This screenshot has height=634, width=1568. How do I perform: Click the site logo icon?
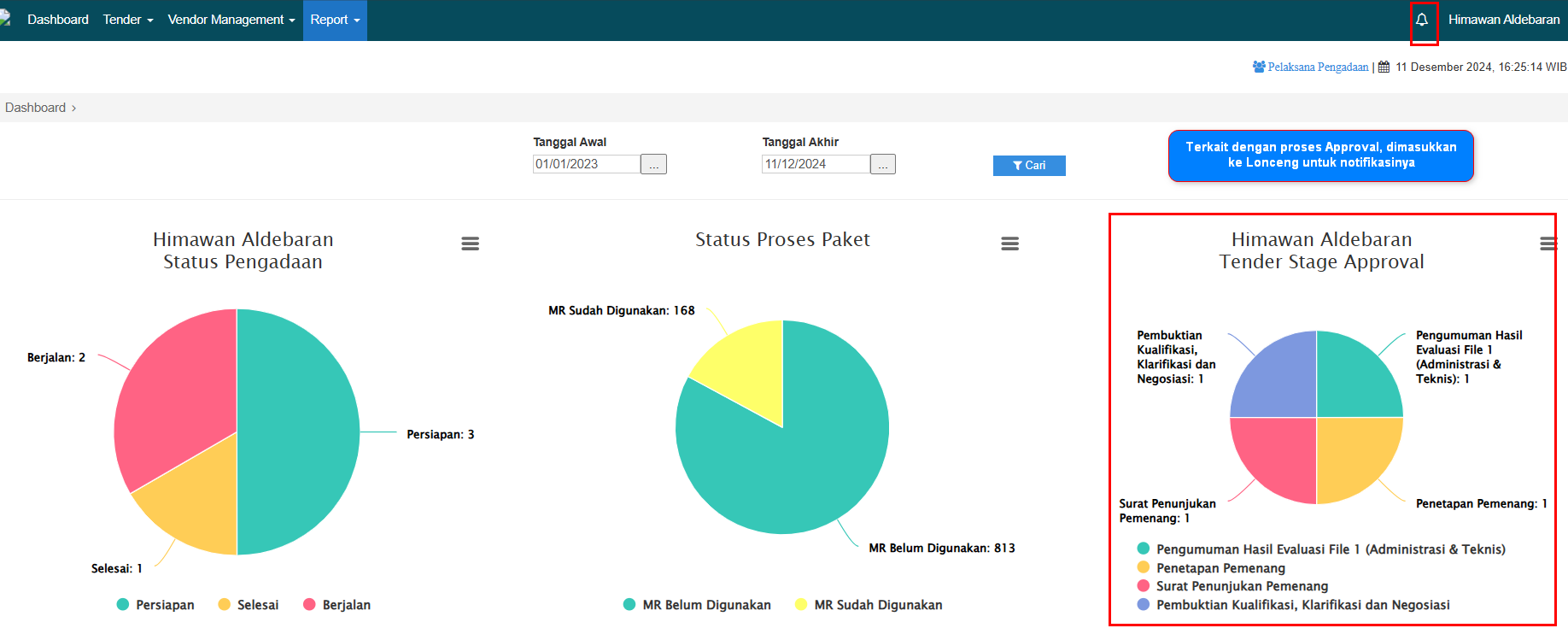click(5, 18)
